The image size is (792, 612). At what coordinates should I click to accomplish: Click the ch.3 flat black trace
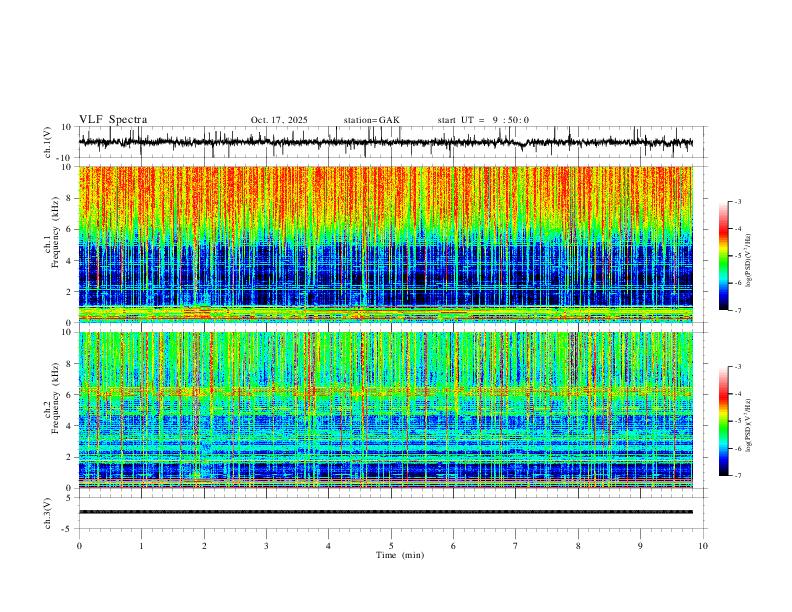pyautogui.click(x=385, y=512)
